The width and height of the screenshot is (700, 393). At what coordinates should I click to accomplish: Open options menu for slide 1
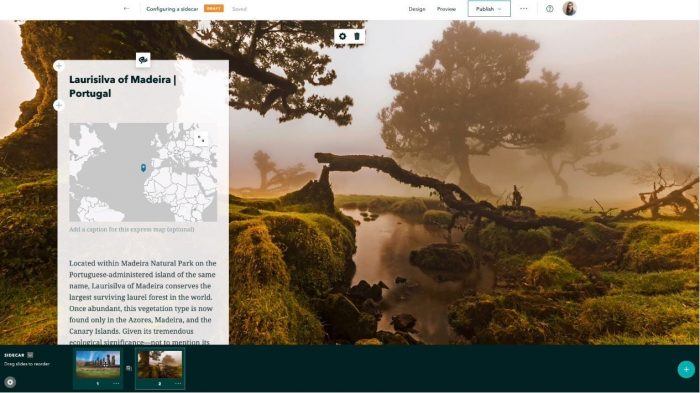pos(116,384)
